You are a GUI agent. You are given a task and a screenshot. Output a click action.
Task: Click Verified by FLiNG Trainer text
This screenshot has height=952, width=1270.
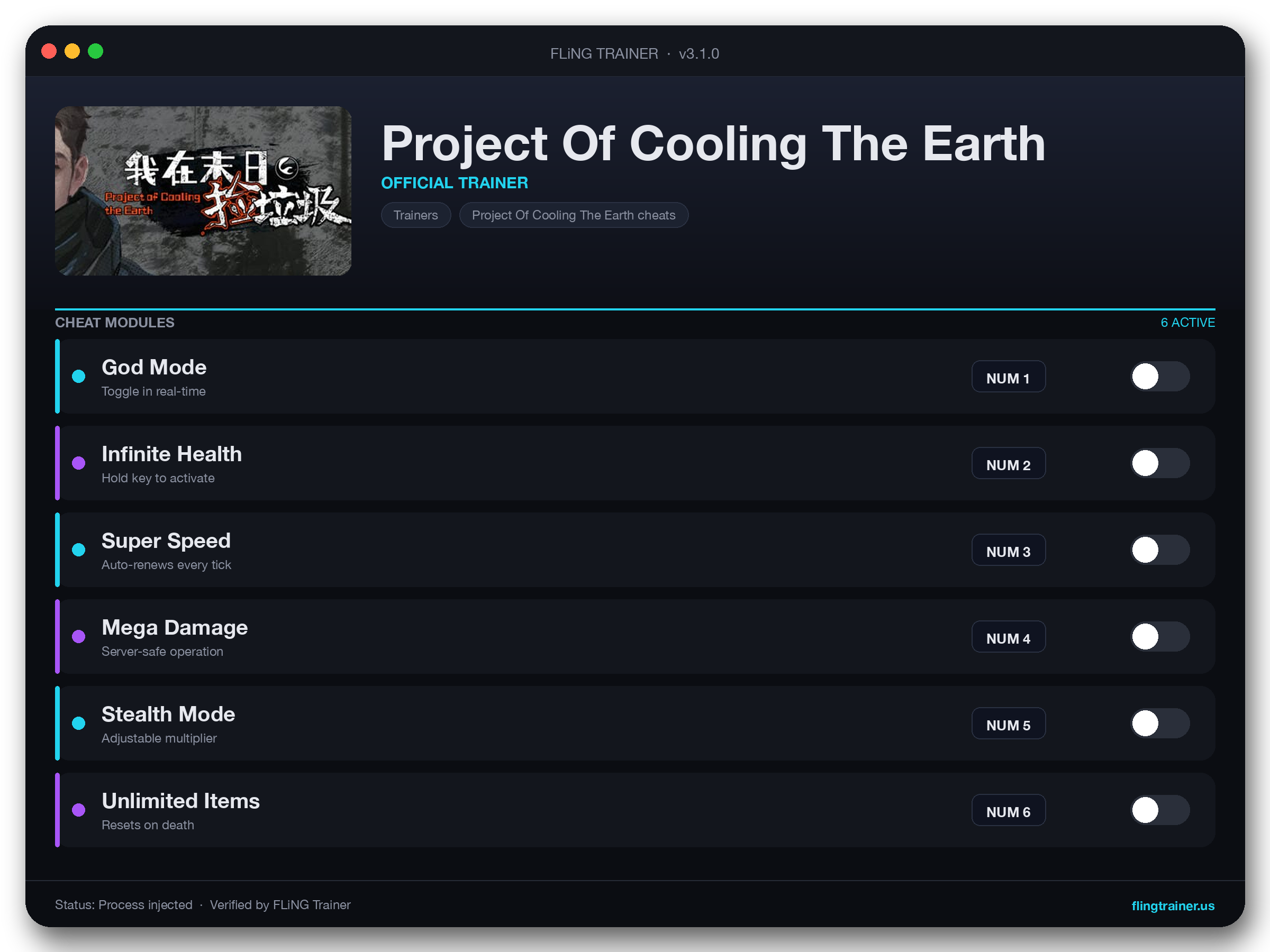coord(280,905)
